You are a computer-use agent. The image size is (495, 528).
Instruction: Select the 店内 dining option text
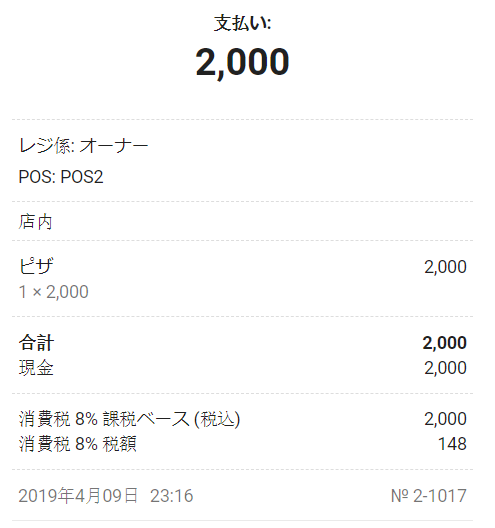click(35, 222)
